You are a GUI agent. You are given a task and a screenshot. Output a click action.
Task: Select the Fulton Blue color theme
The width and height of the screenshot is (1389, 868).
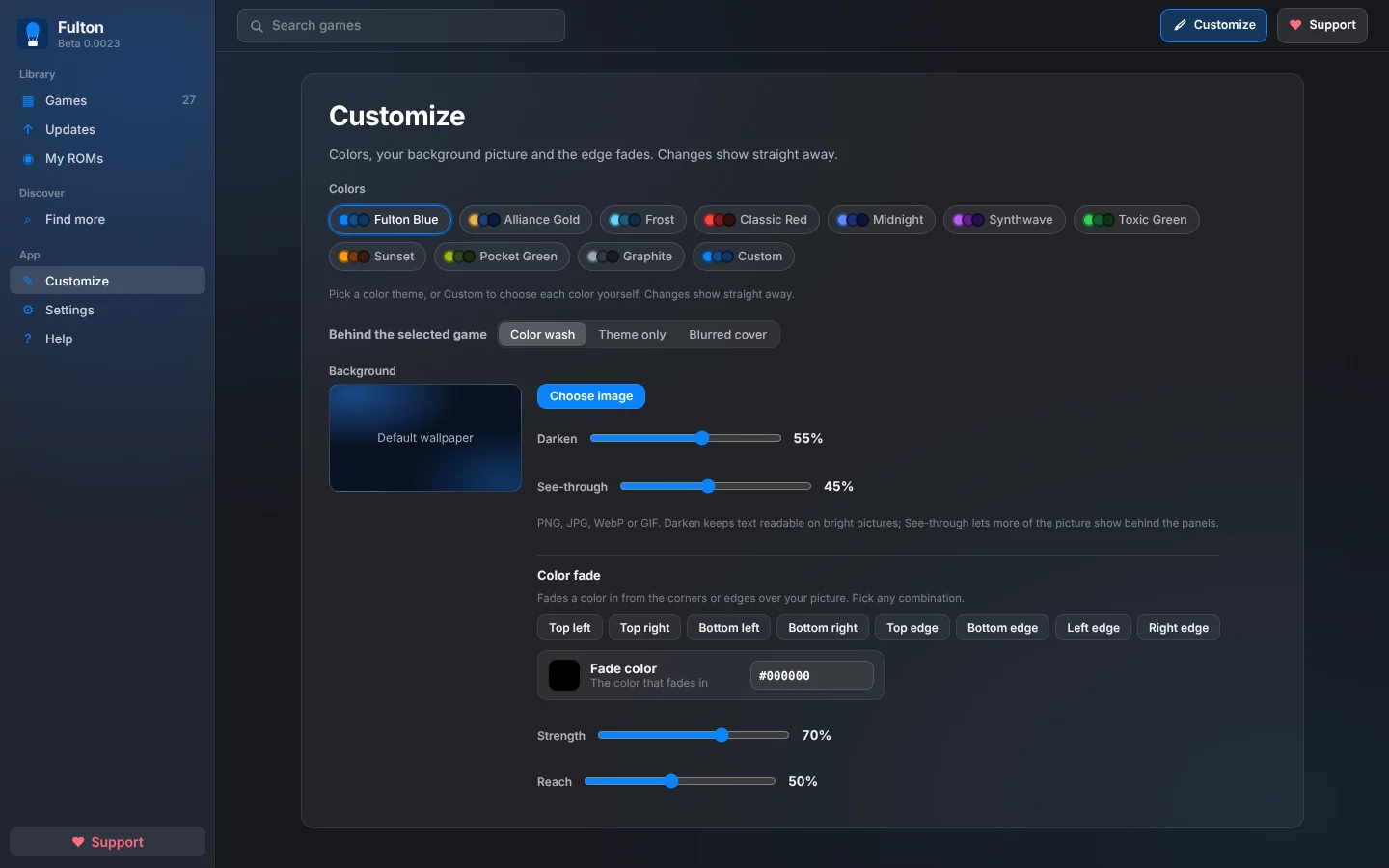(x=390, y=220)
